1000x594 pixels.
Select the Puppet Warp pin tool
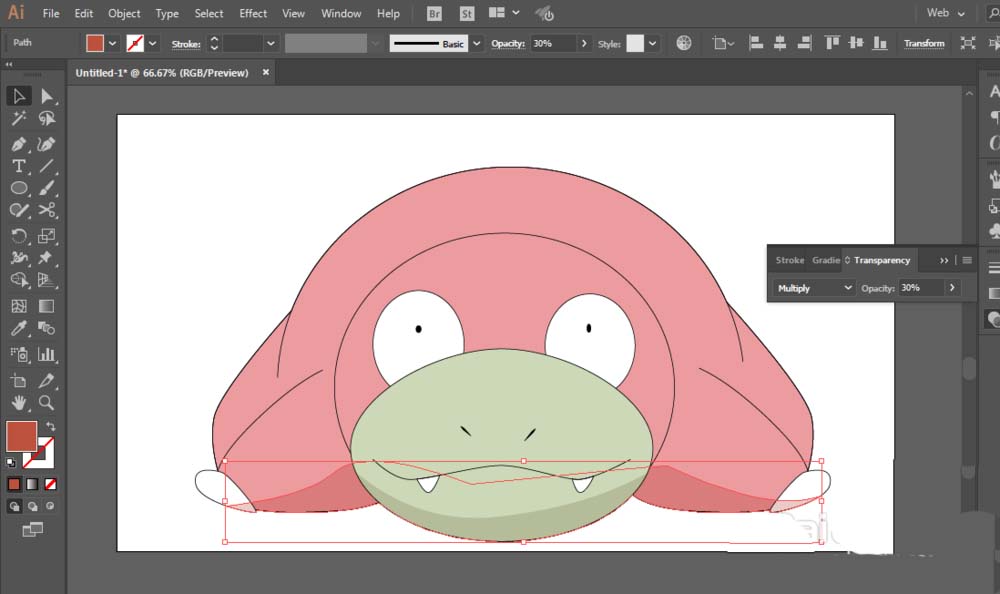(47, 257)
